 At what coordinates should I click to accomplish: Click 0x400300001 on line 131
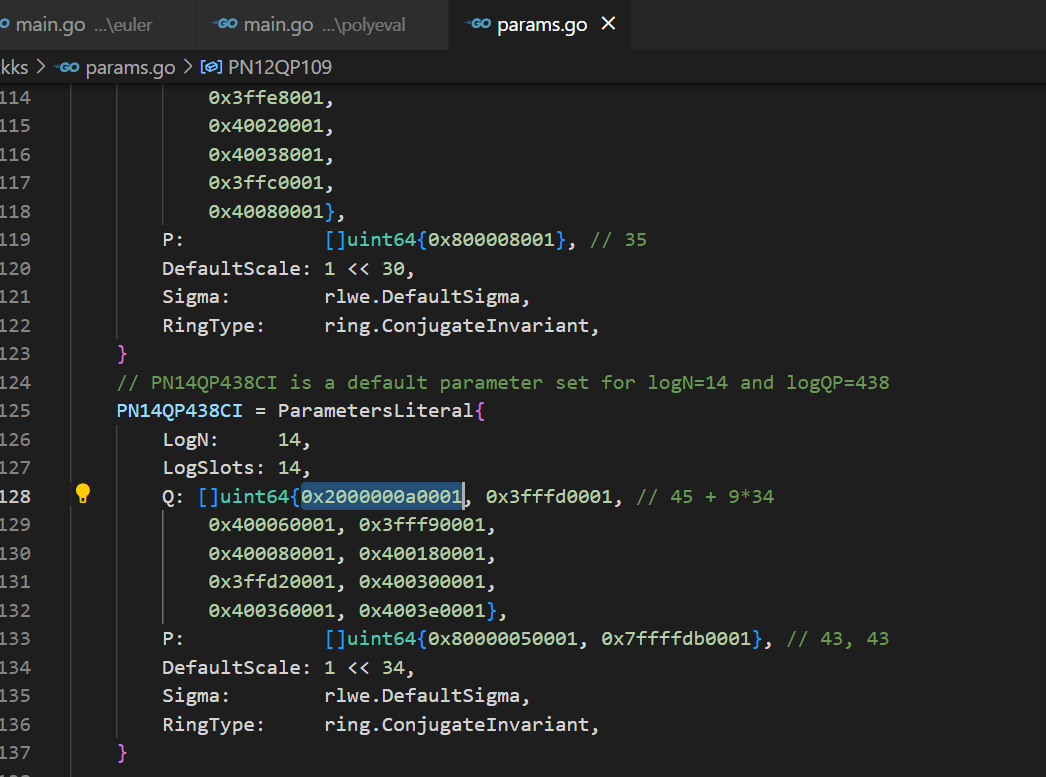tap(422, 582)
